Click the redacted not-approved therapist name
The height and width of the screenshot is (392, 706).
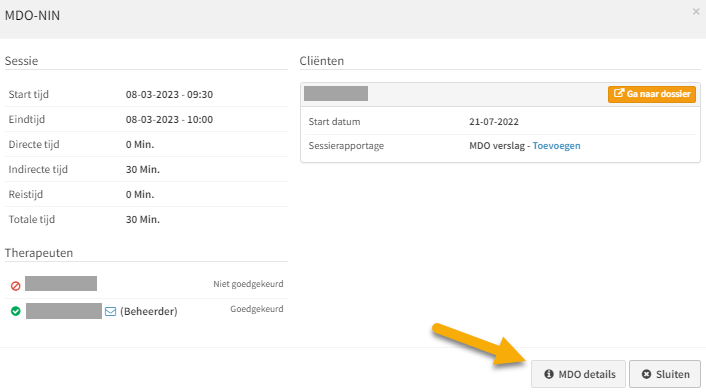[61, 284]
